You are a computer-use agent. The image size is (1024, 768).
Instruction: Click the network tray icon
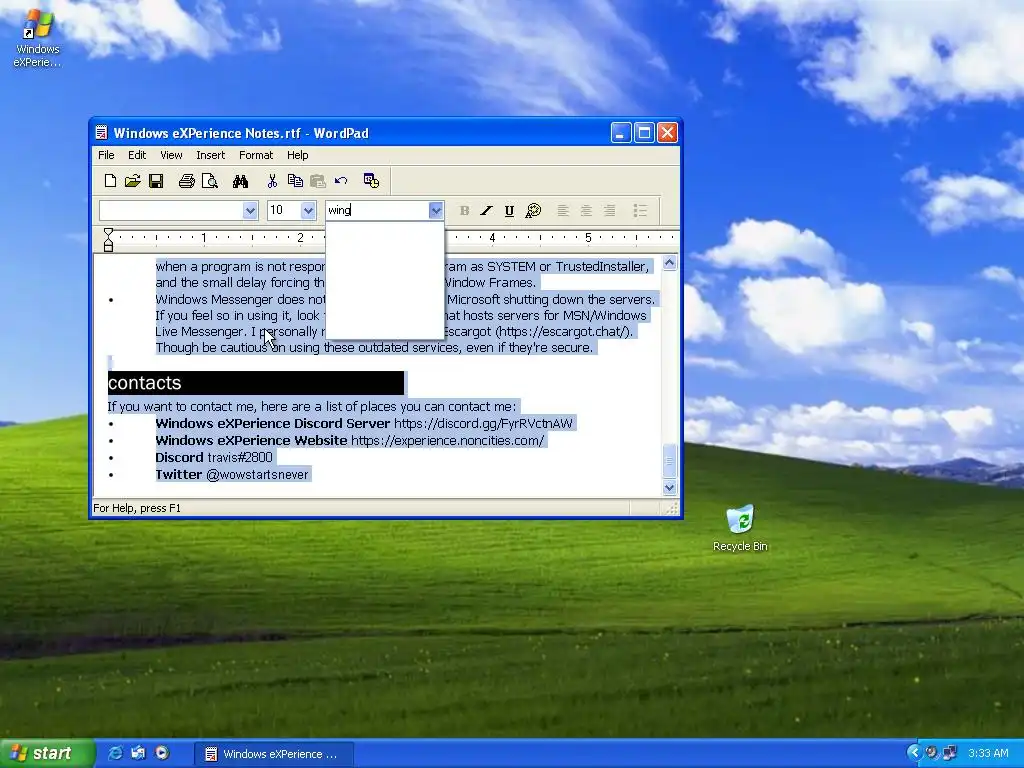tap(950, 753)
